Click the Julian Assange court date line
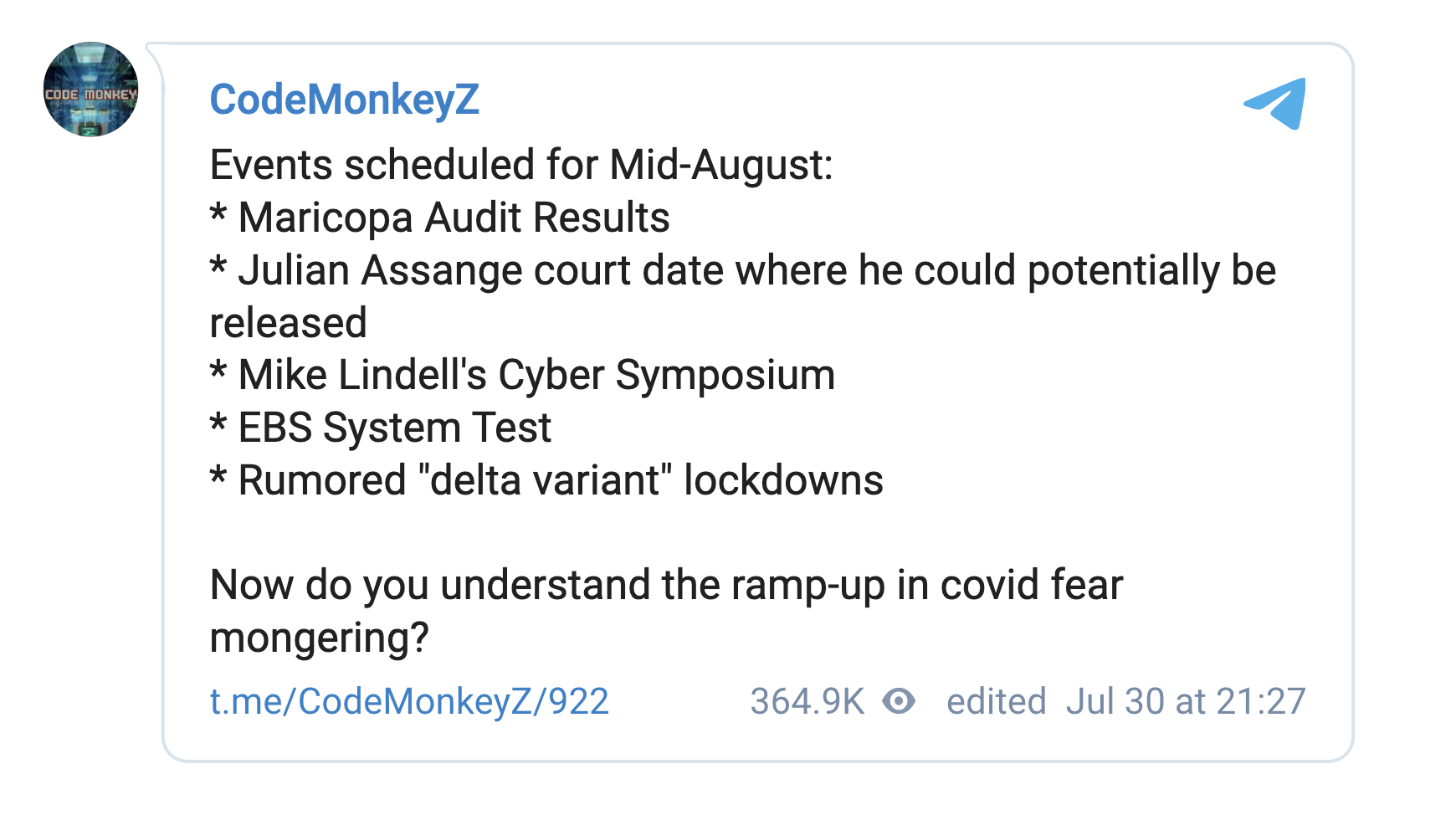This screenshot has width=1456, height=815. click(x=742, y=269)
